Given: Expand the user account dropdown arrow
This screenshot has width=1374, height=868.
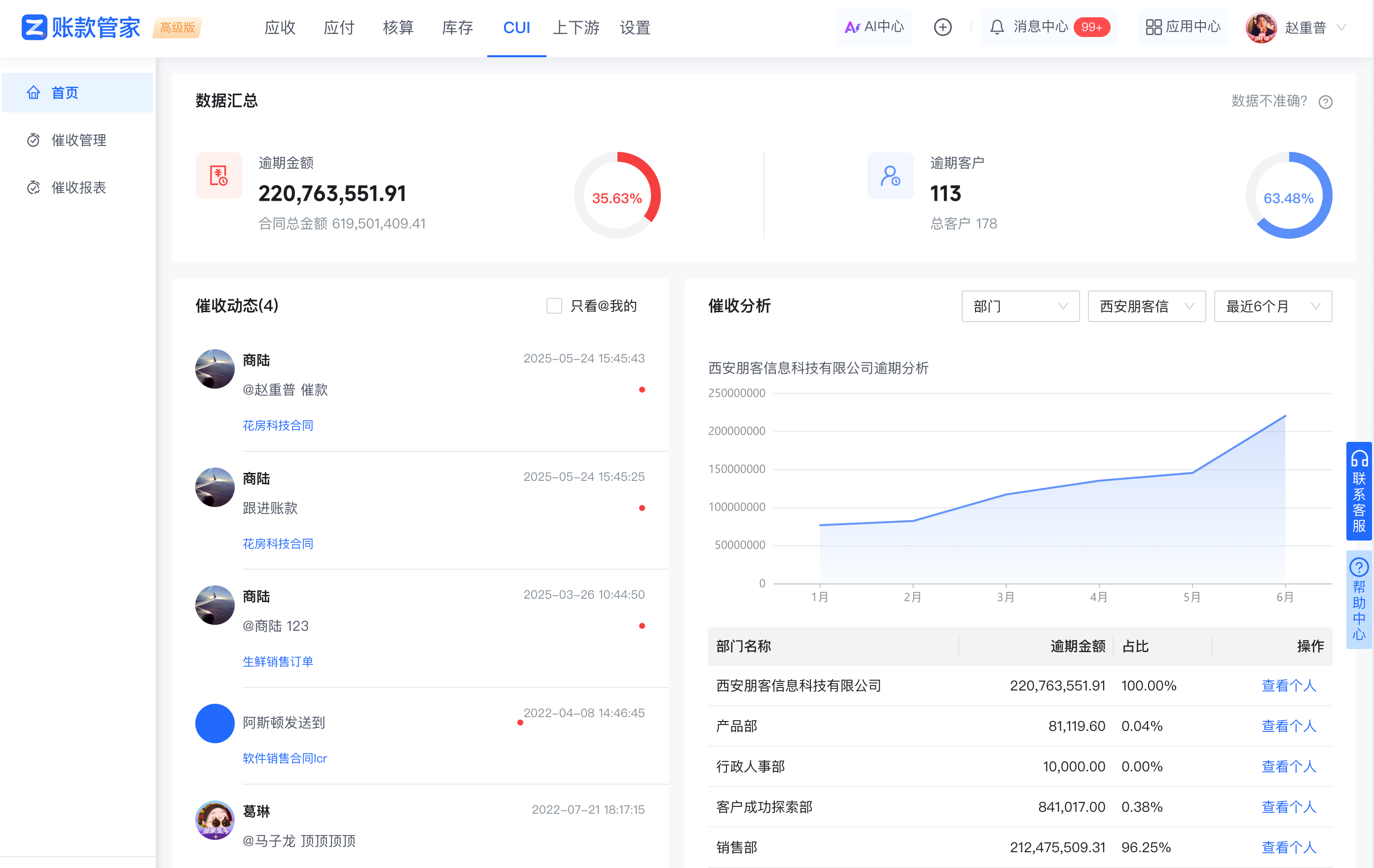Looking at the screenshot, I should coord(1341,28).
